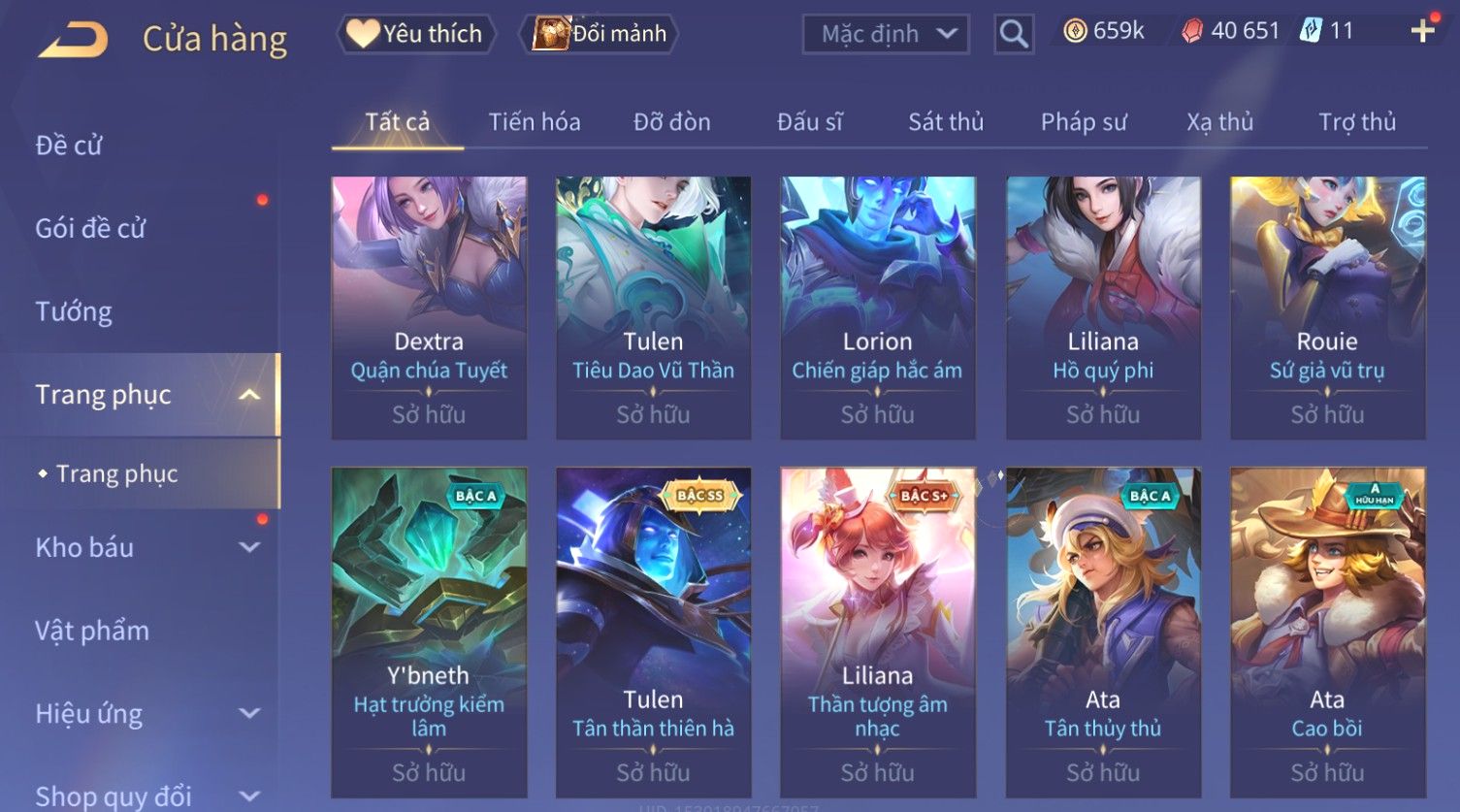Open the Mặc định sort dropdown

coord(886,34)
